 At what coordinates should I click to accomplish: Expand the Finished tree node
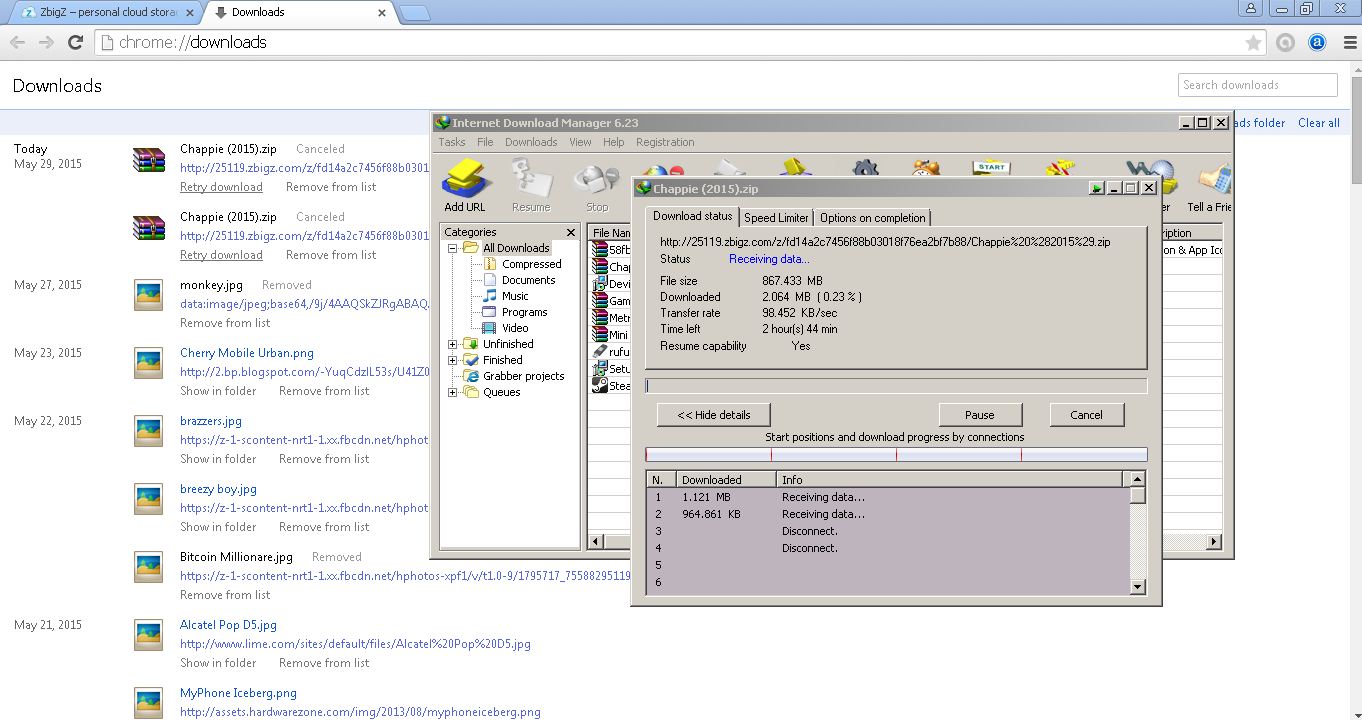453,360
